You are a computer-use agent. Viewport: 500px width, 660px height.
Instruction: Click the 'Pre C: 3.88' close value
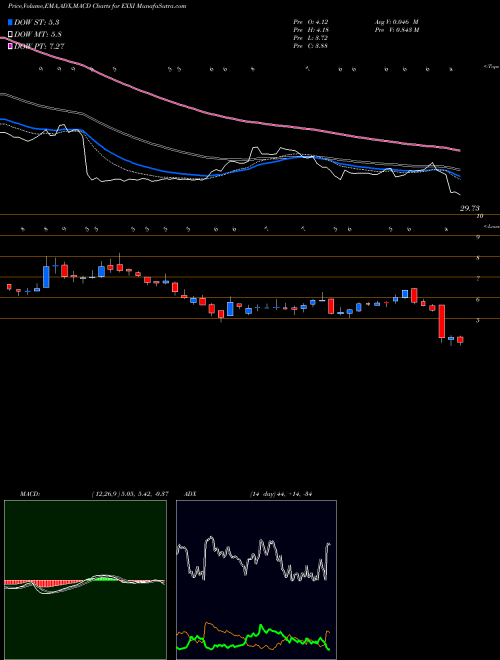(311, 46)
